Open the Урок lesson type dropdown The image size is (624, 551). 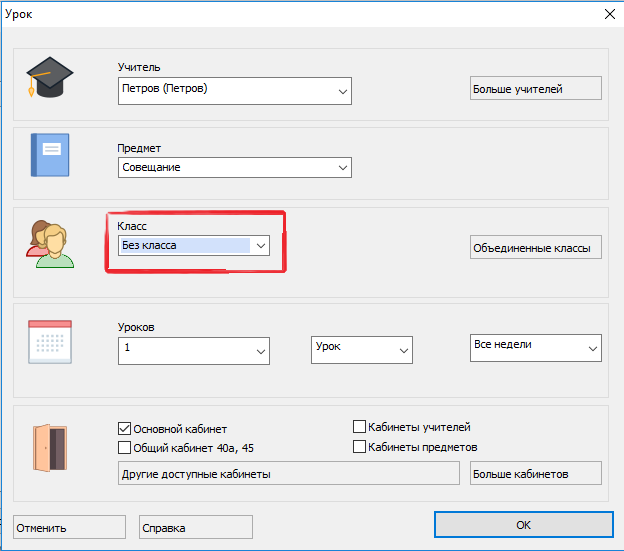click(x=361, y=349)
